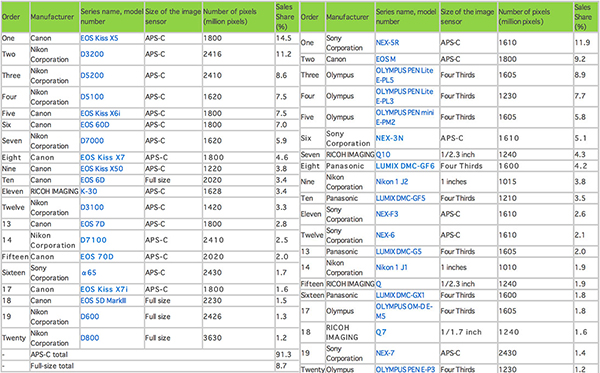Screen dimensions: 600x373
Task: Open the Nikon 1 J2 link
Action: point(391,182)
